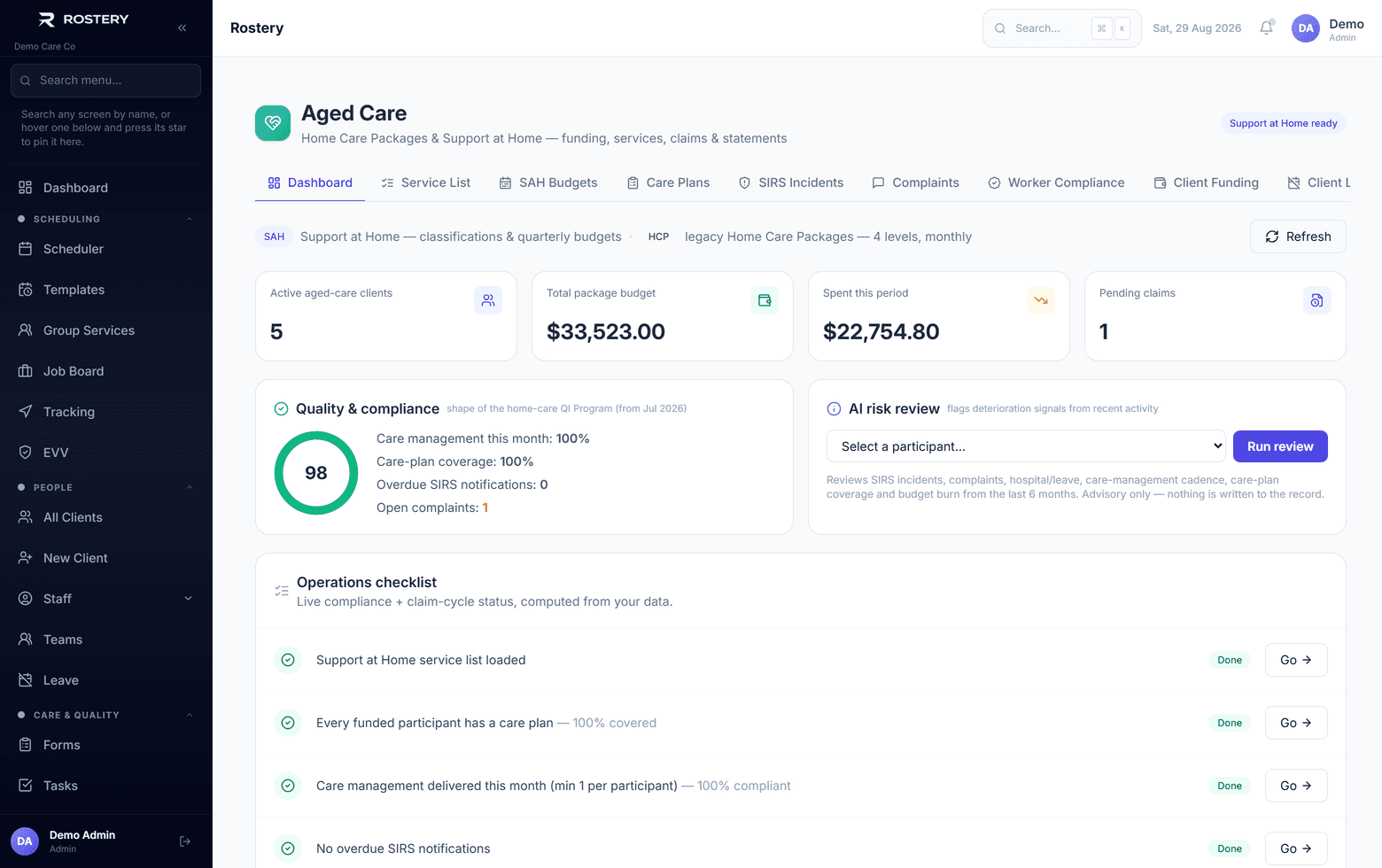Open Leave in the sidebar
The width and height of the screenshot is (1382, 868).
tap(106, 680)
